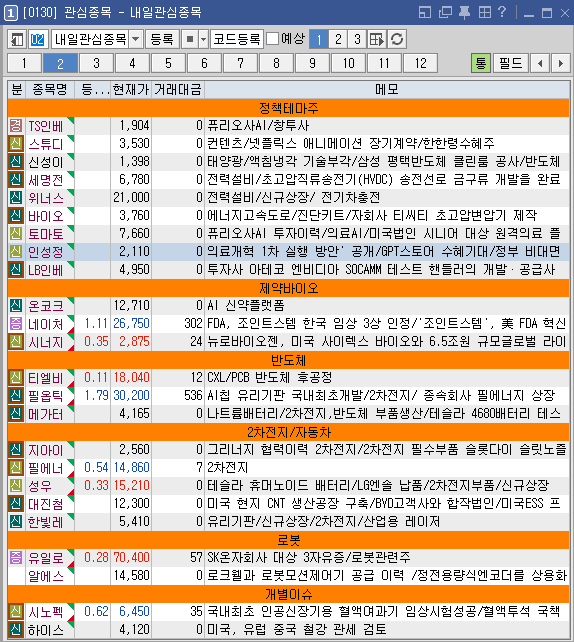Click the 신 badge icon next to 시노펙
Image resolution: width=574 pixels, height=642 pixels.
[16, 612]
